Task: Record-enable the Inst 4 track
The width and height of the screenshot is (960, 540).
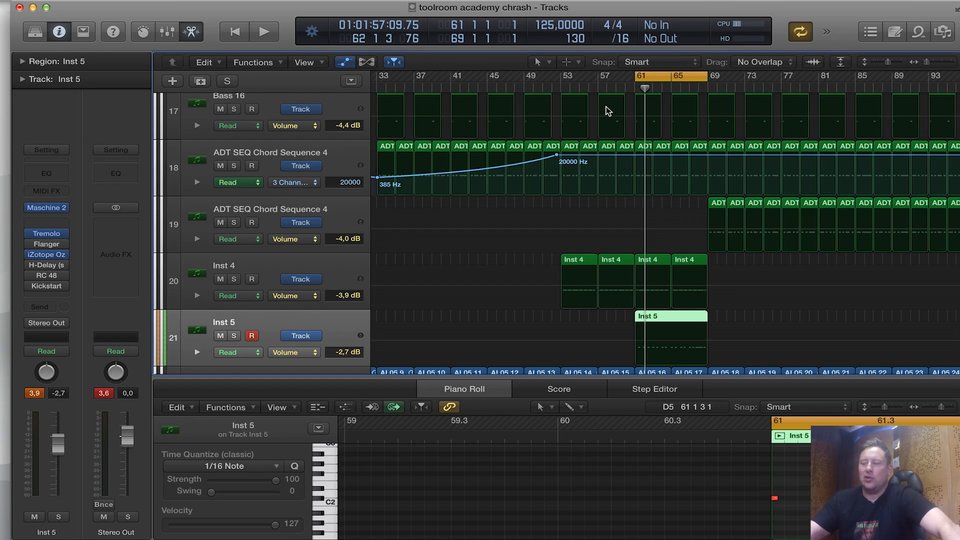Action: [252, 279]
